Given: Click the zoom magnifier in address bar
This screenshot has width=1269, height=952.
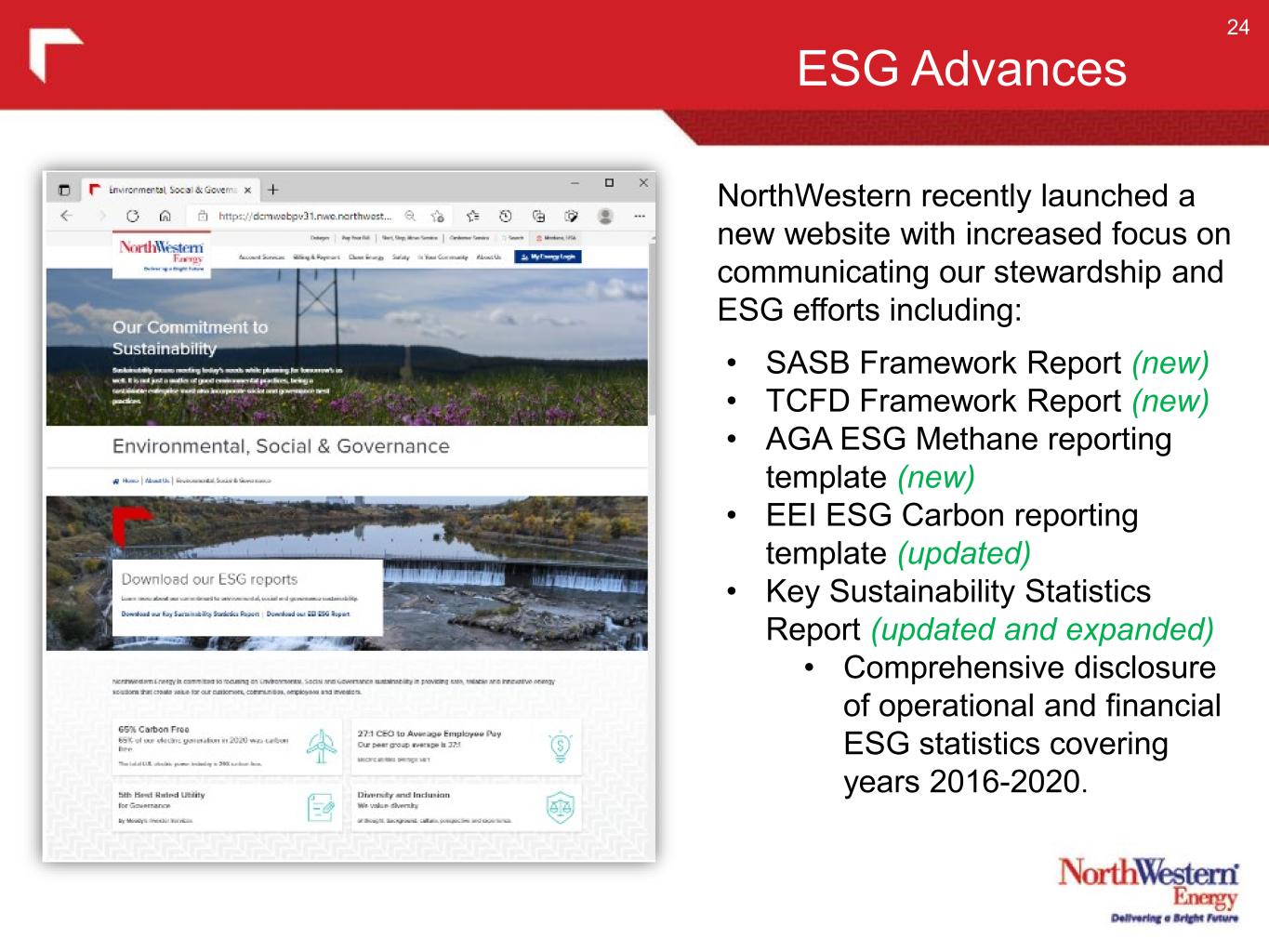Looking at the screenshot, I should 410,216.
